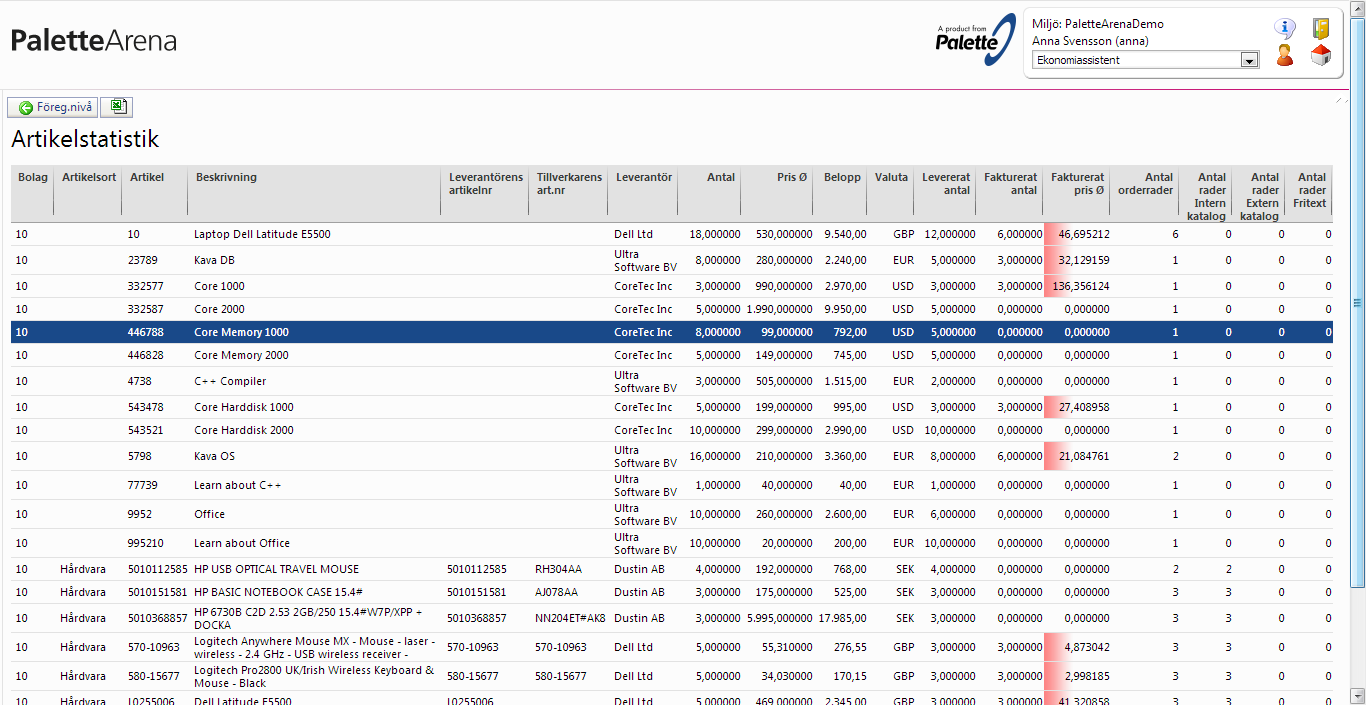Select HP BASIC NOTEBOOK CASE 15.4# row

coord(671,592)
